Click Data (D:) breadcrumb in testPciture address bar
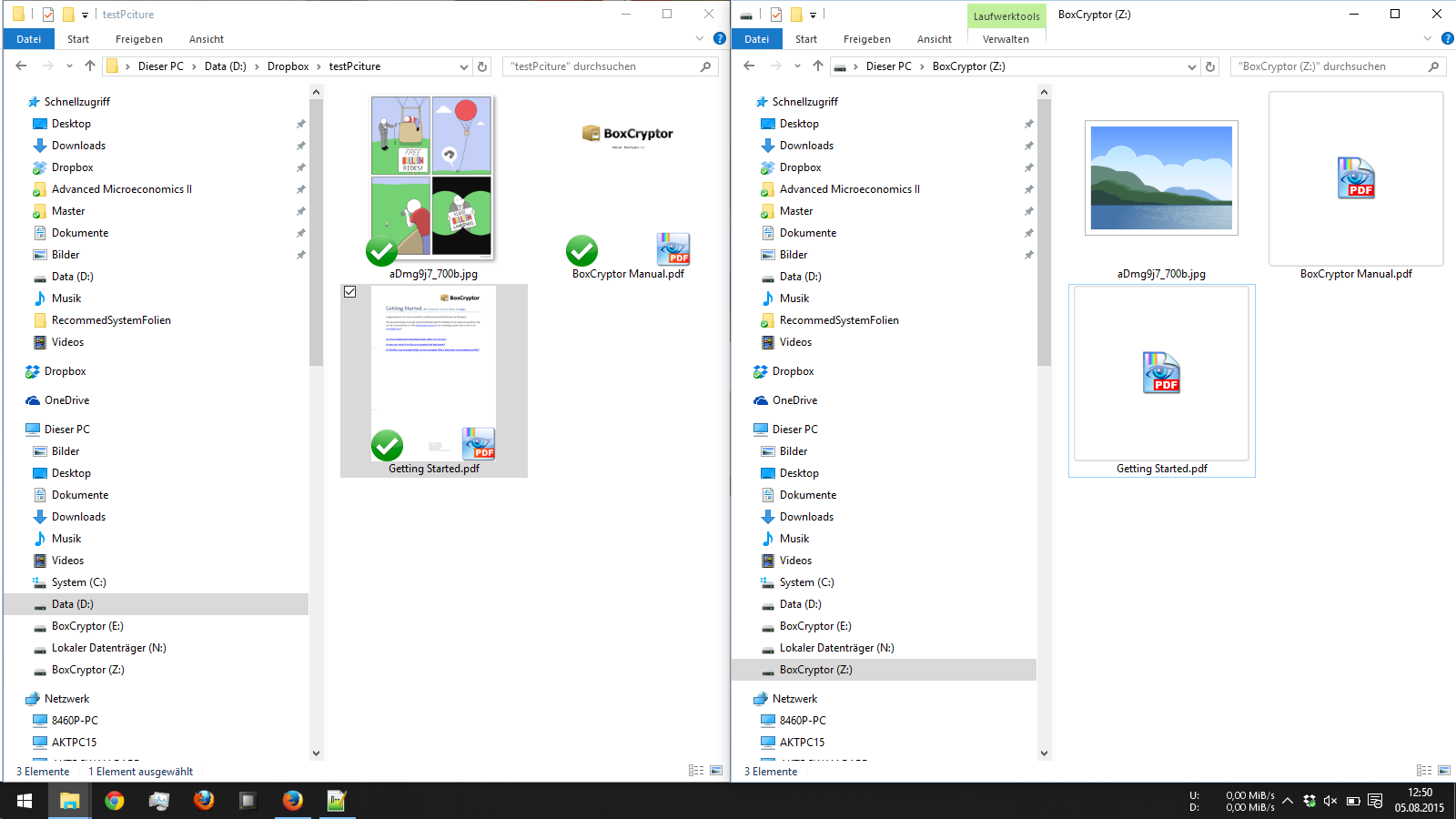 (x=226, y=66)
